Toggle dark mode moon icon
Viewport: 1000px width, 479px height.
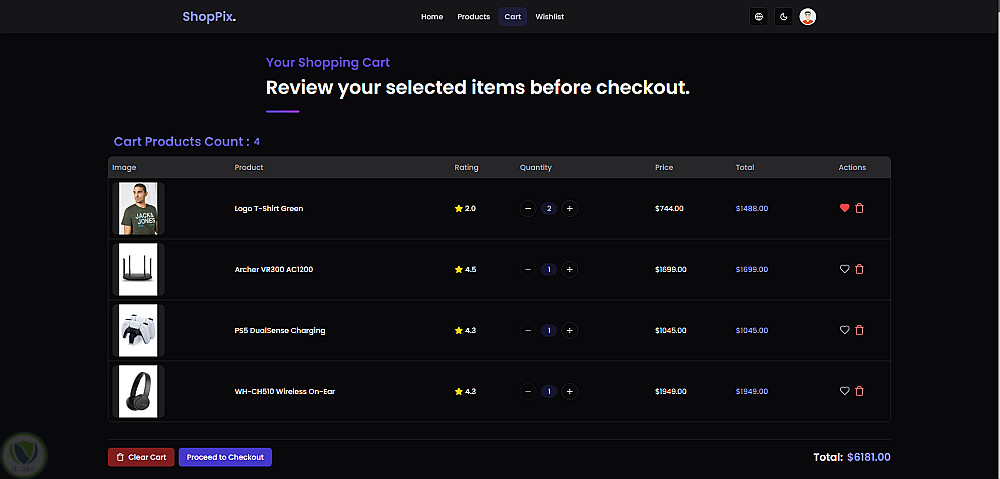pyautogui.click(x=783, y=17)
